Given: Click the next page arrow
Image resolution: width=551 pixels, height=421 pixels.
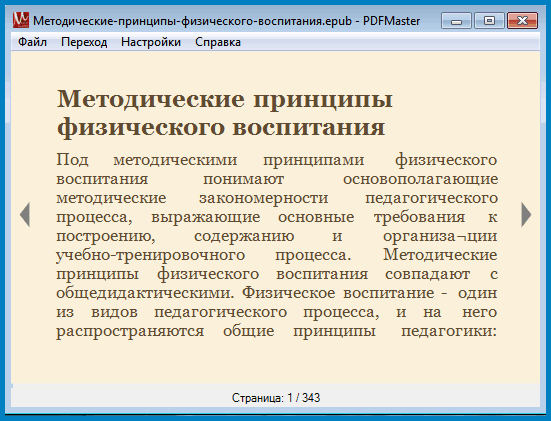Looking at the screenshot, I should pyautogui.click(x=526, y=215).
